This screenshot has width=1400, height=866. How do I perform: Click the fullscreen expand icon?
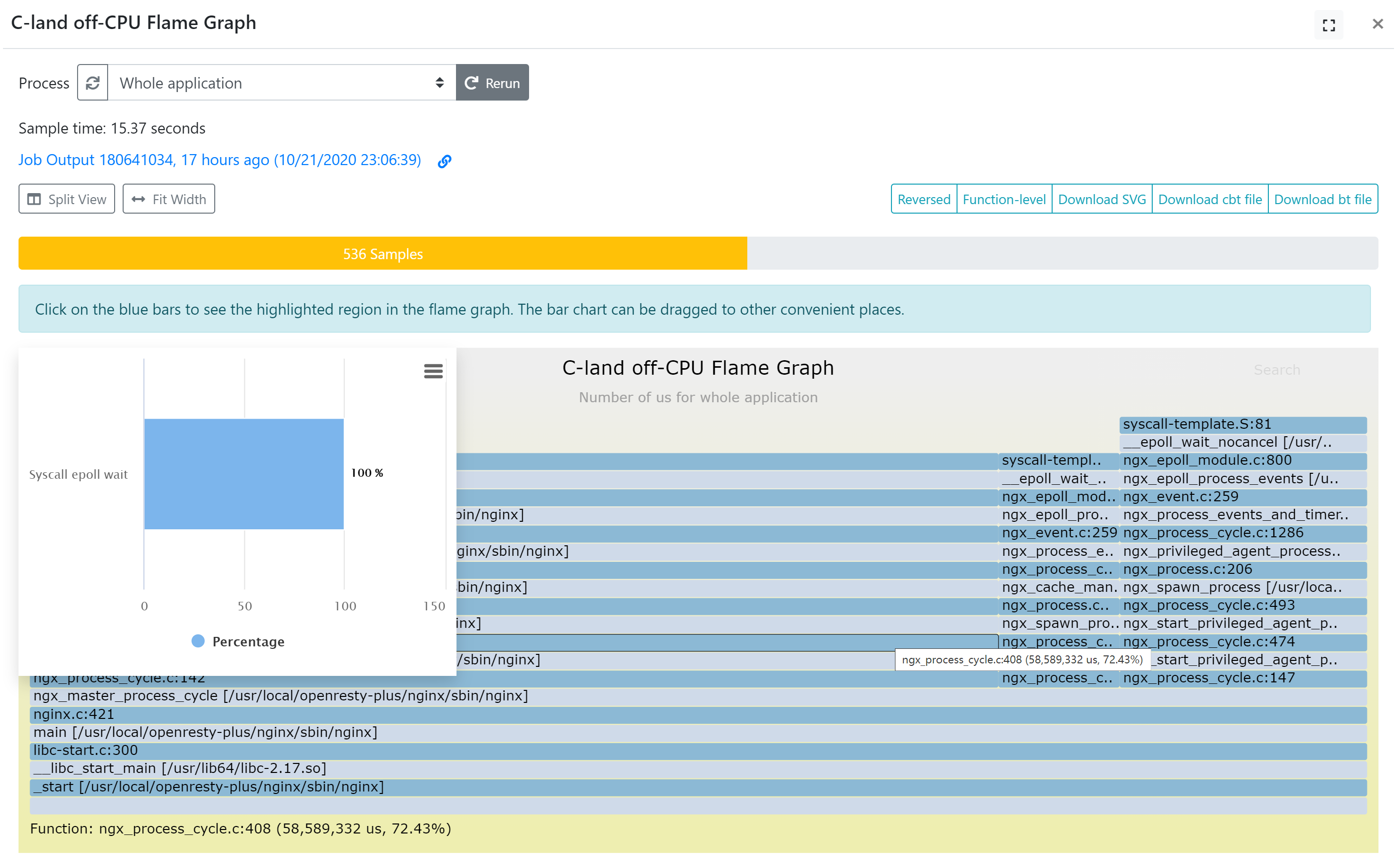click(x=1328, y=25)
